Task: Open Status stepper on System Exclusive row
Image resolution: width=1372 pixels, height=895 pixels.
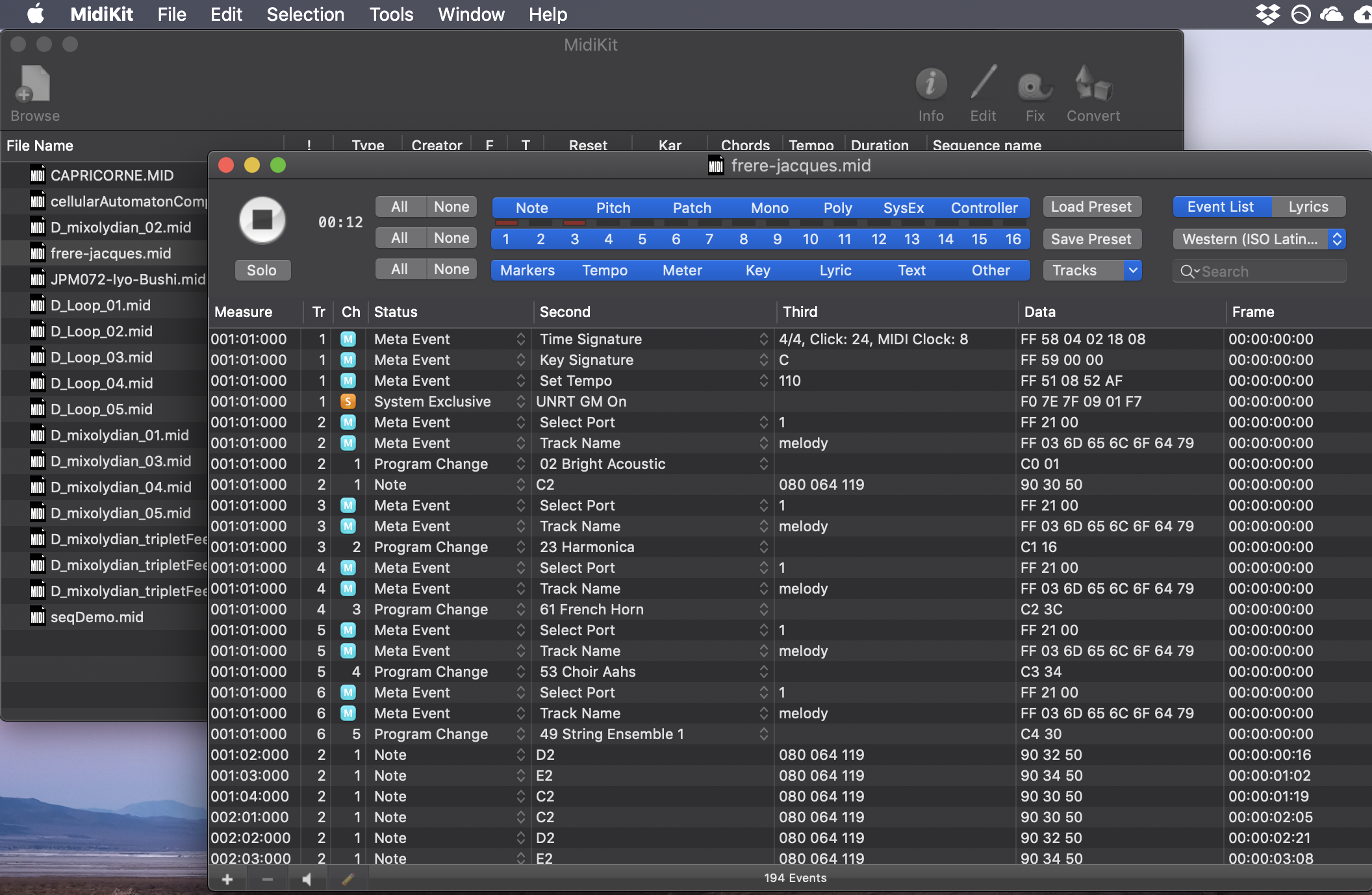Action: [x=520, y=401]
